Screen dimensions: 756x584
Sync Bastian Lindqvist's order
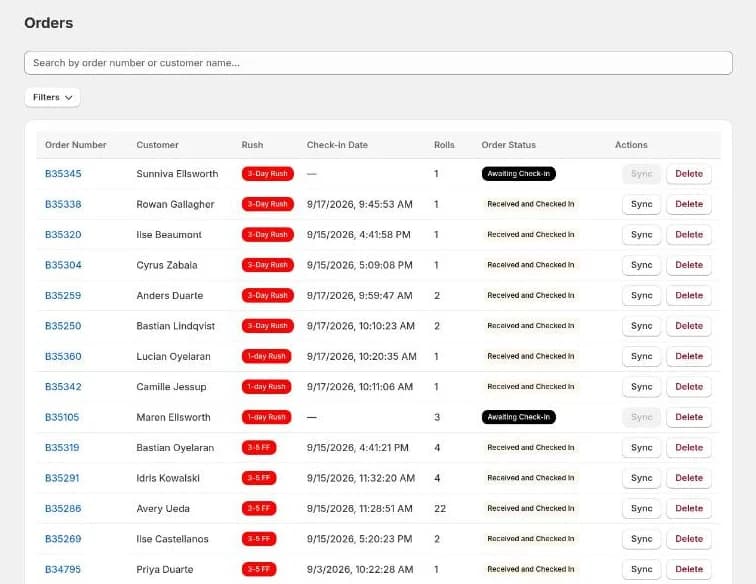point(642,326)
